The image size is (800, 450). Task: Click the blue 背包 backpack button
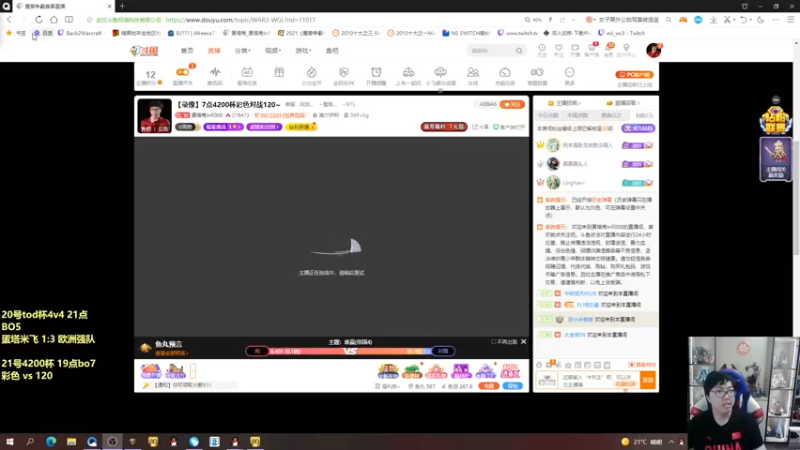point(512,386)
